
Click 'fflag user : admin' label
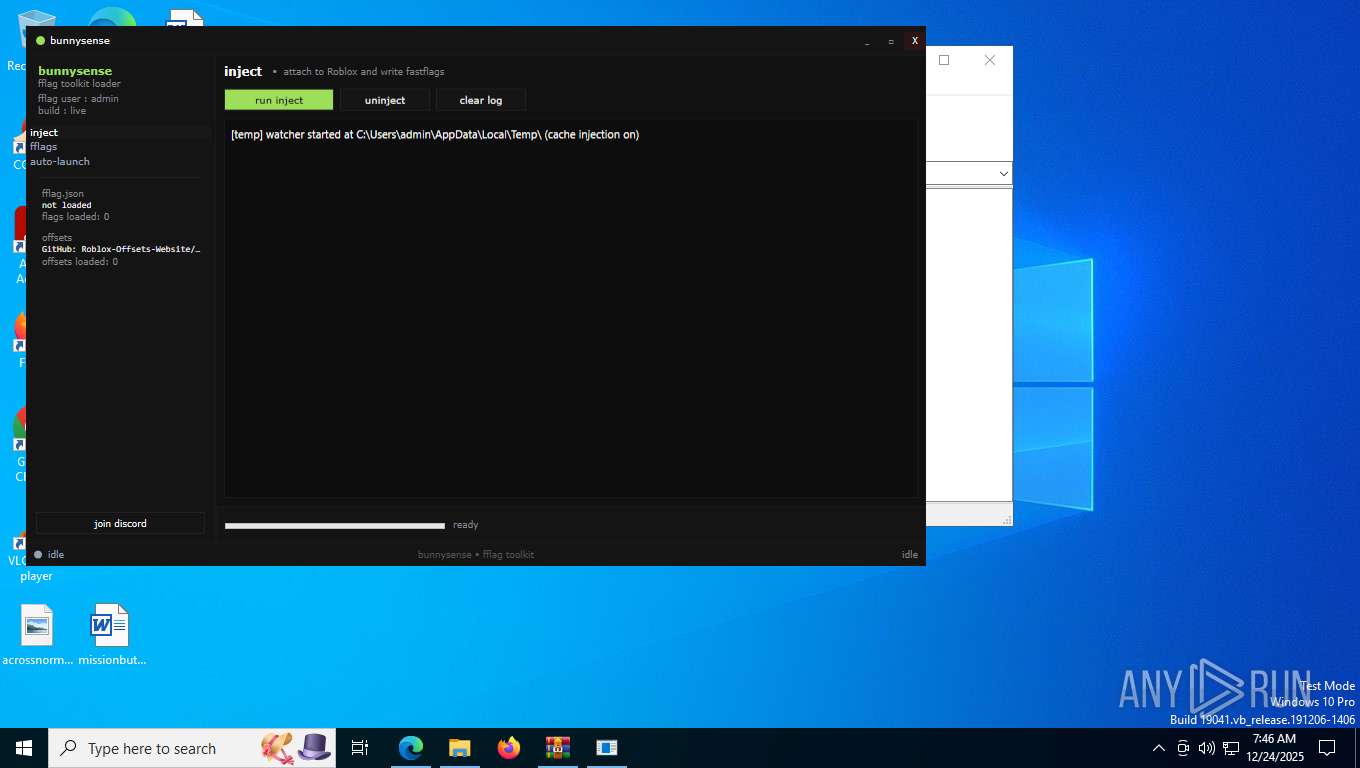[78, 99]
